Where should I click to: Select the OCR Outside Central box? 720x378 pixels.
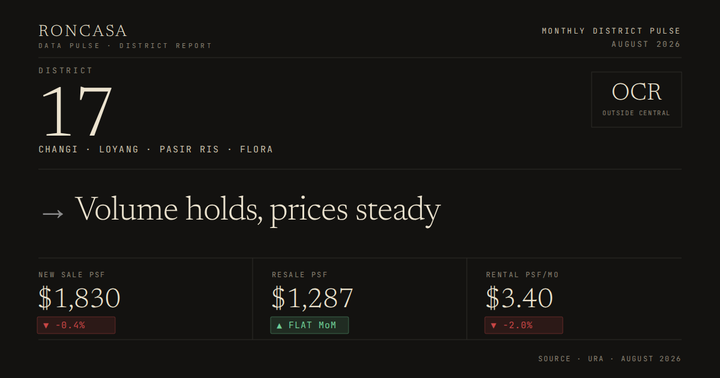click(x=636, y=99)
